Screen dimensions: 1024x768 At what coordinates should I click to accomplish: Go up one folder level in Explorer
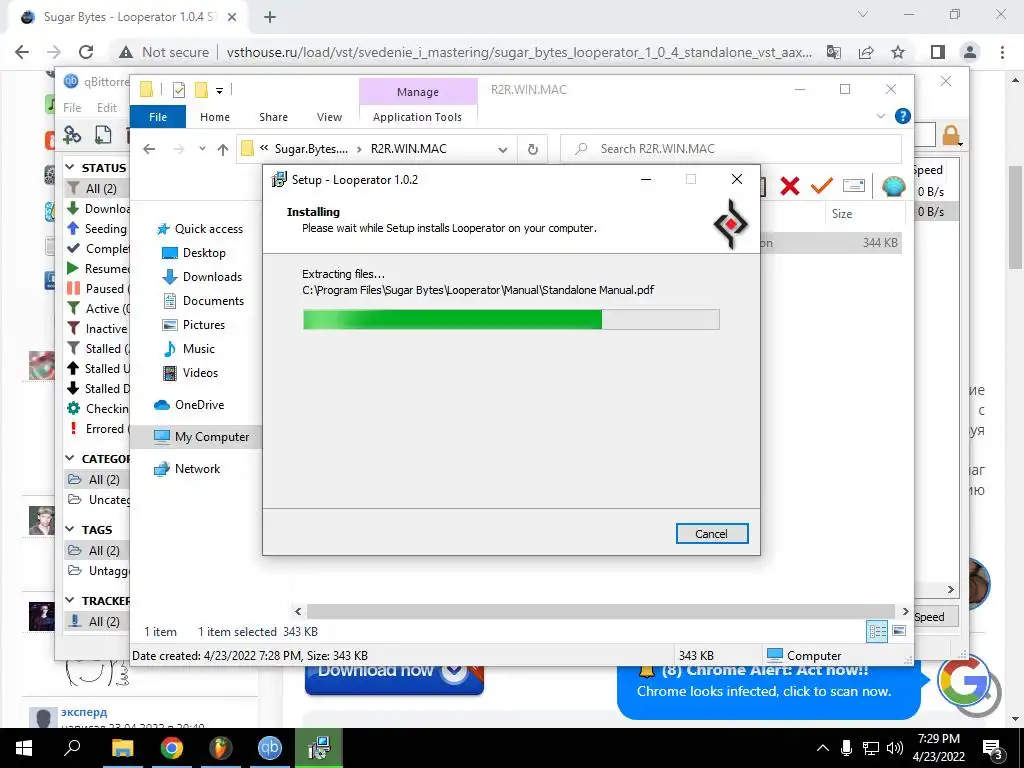coord(223,149)
